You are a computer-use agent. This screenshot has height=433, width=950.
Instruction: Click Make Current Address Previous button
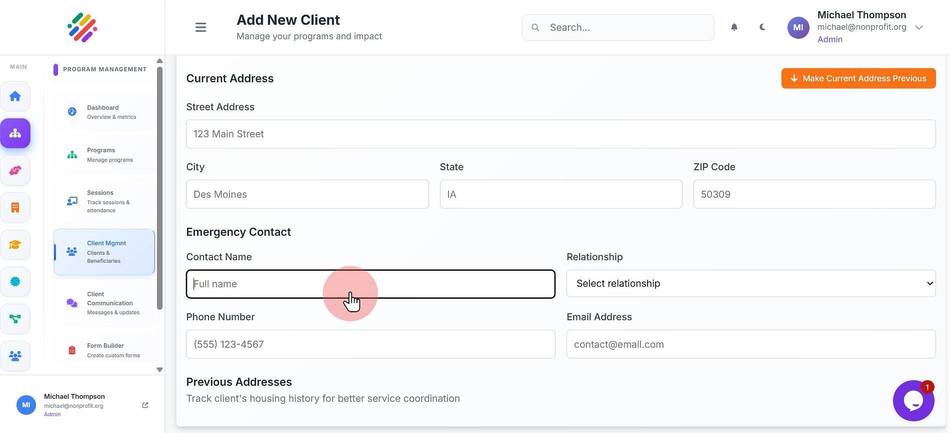tap(858, 78)
